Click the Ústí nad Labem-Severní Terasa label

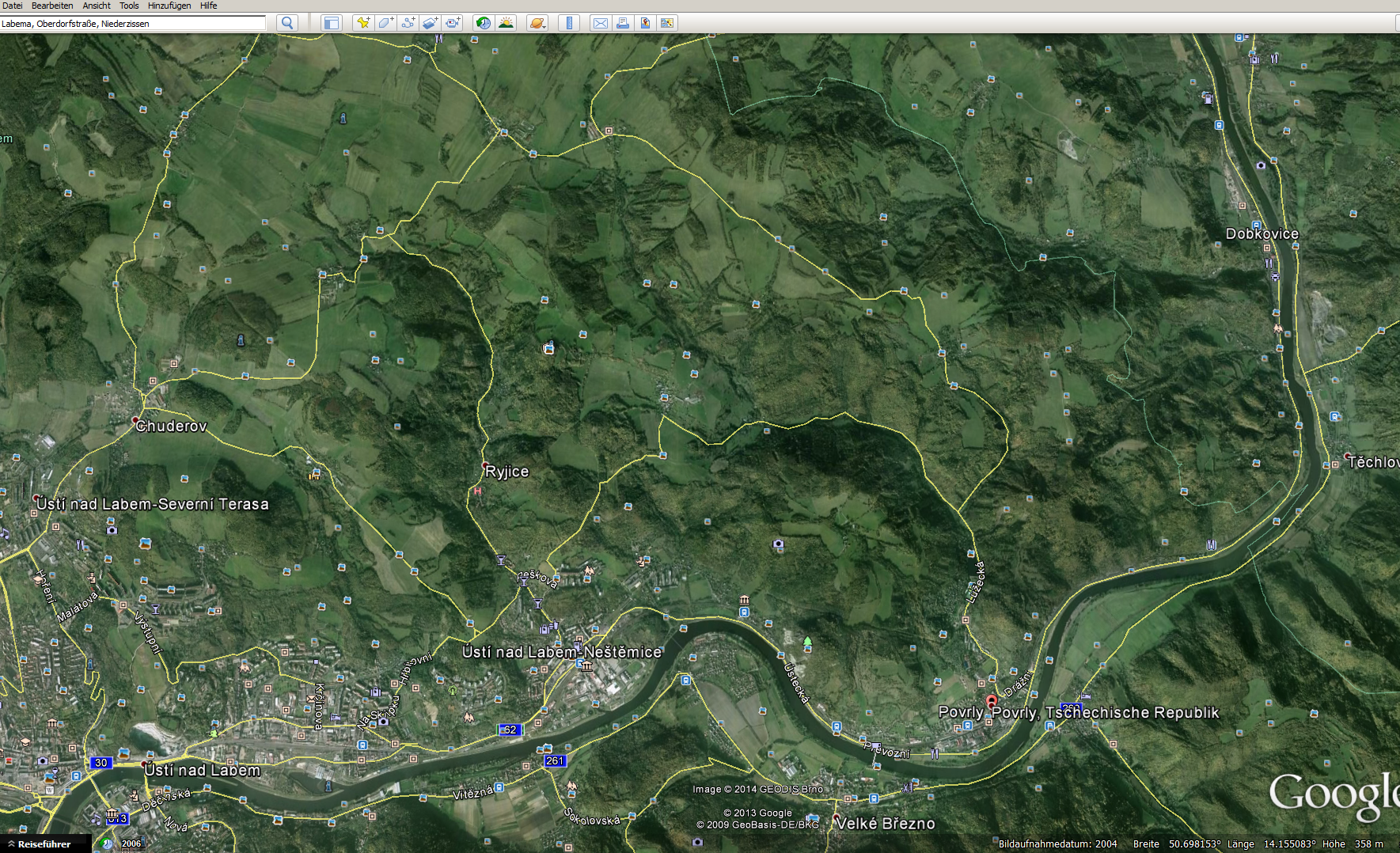tap(153, 504)
